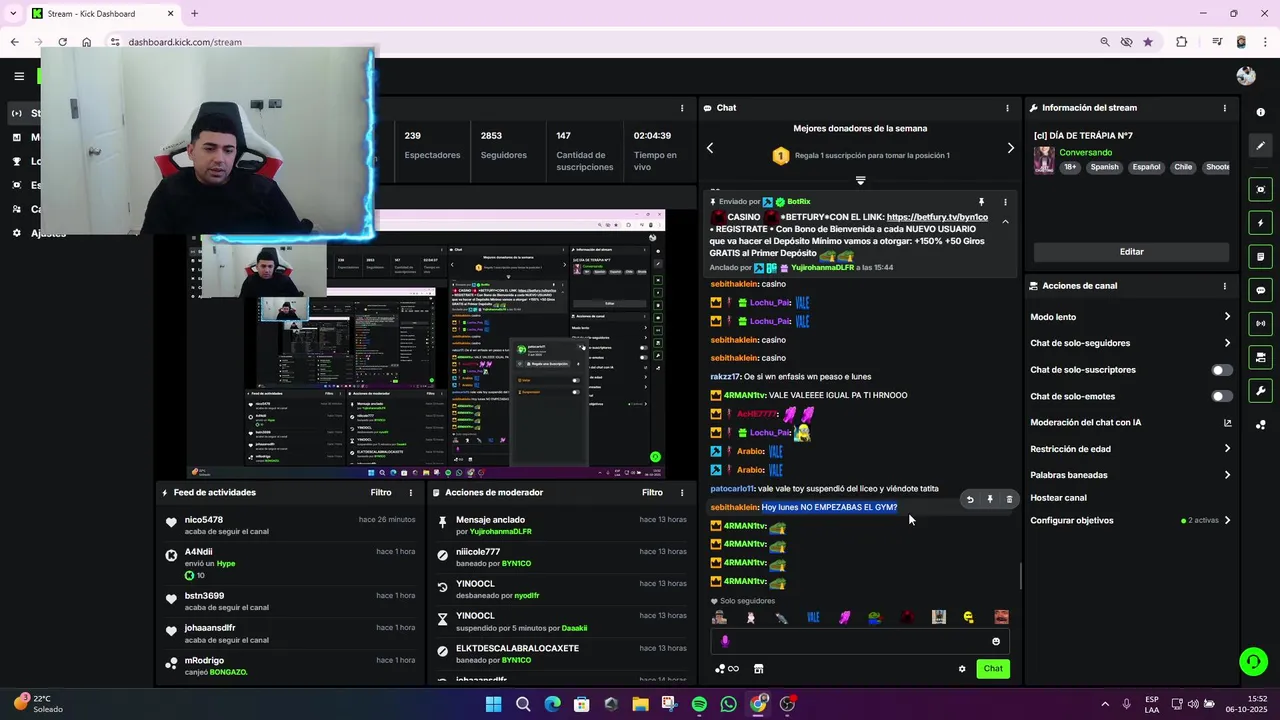
Task: Click the user avatar at top right
Action: (1246, 76)
